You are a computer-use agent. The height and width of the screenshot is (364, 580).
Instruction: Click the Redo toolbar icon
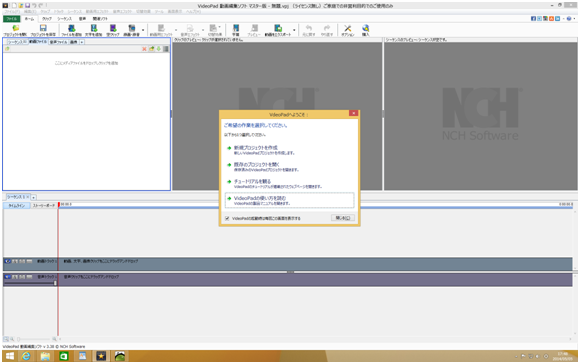(327, 30)
